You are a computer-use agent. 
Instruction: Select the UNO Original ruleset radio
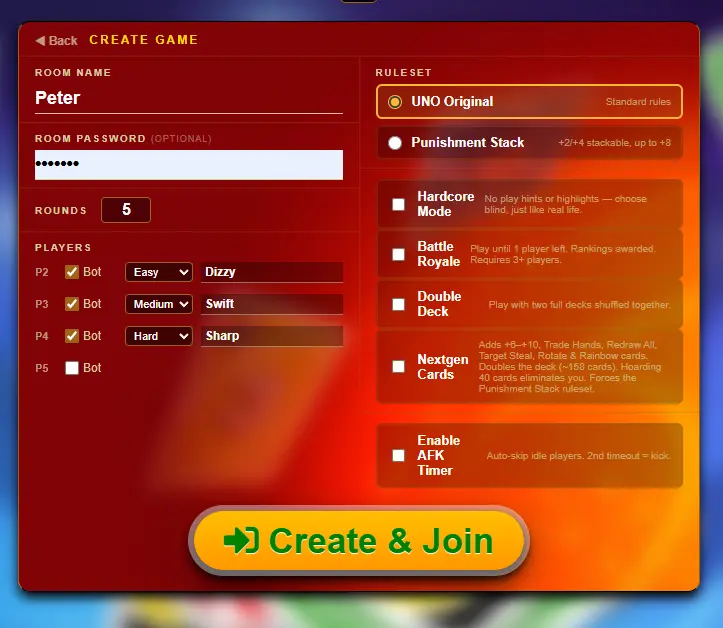click(x=395, y=101)
